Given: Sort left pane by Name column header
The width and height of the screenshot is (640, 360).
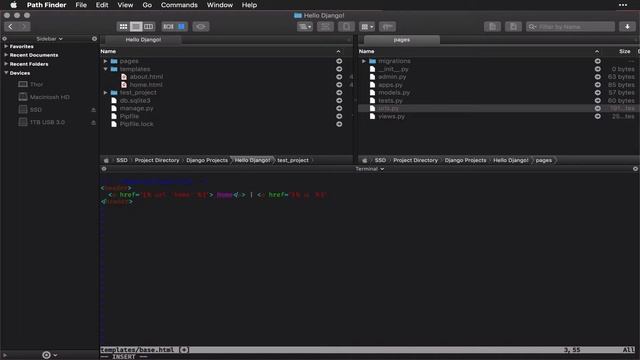Looking at the screenshot, I should 108,51.
